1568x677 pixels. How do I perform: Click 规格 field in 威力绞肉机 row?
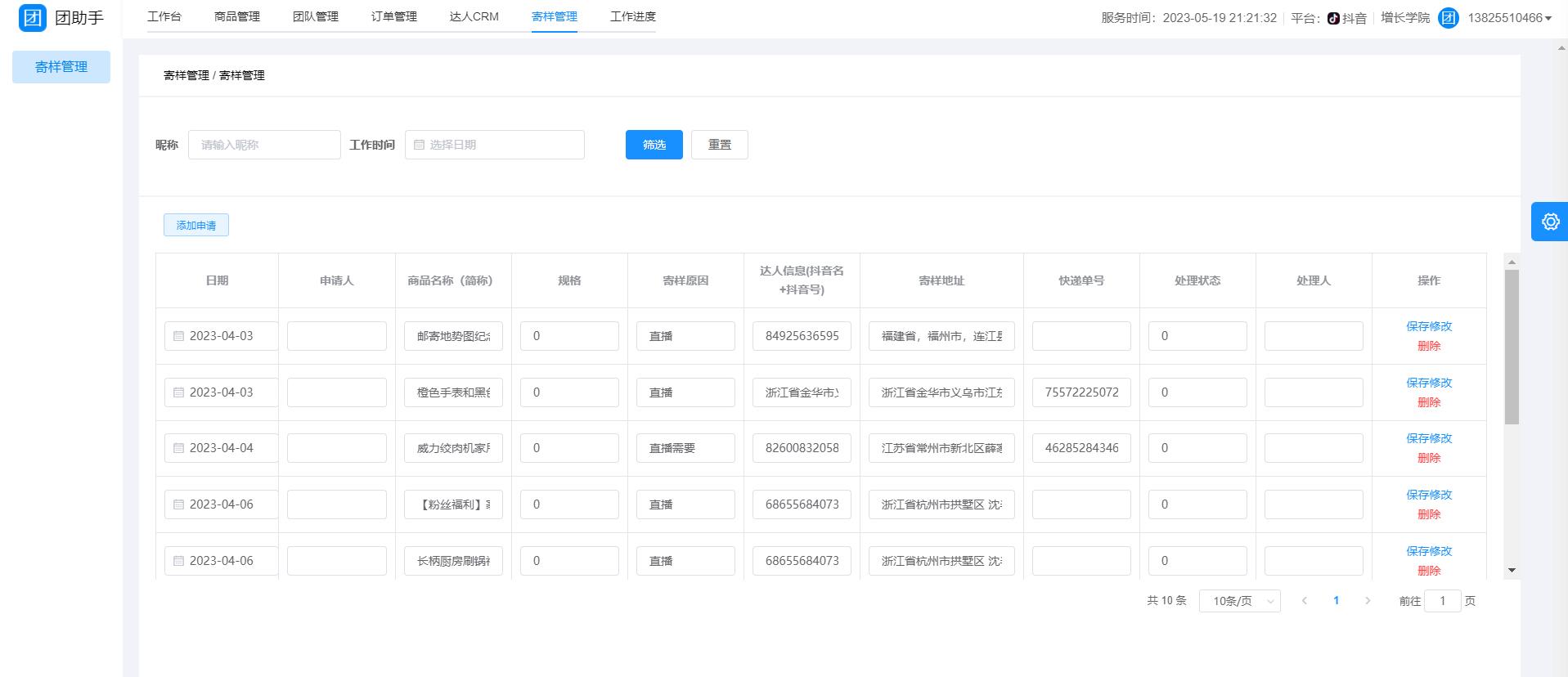coord(569,448)
